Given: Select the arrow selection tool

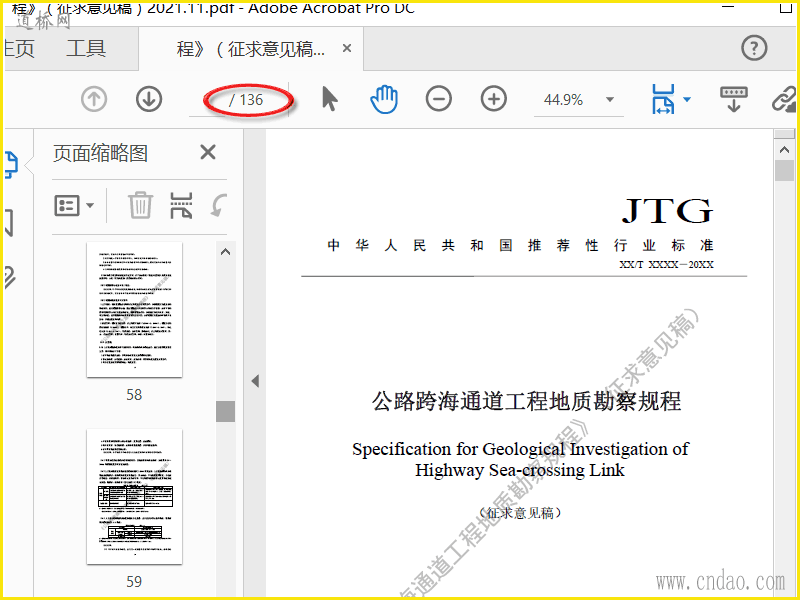Looking at the screenshot, I should pos(330,99).
